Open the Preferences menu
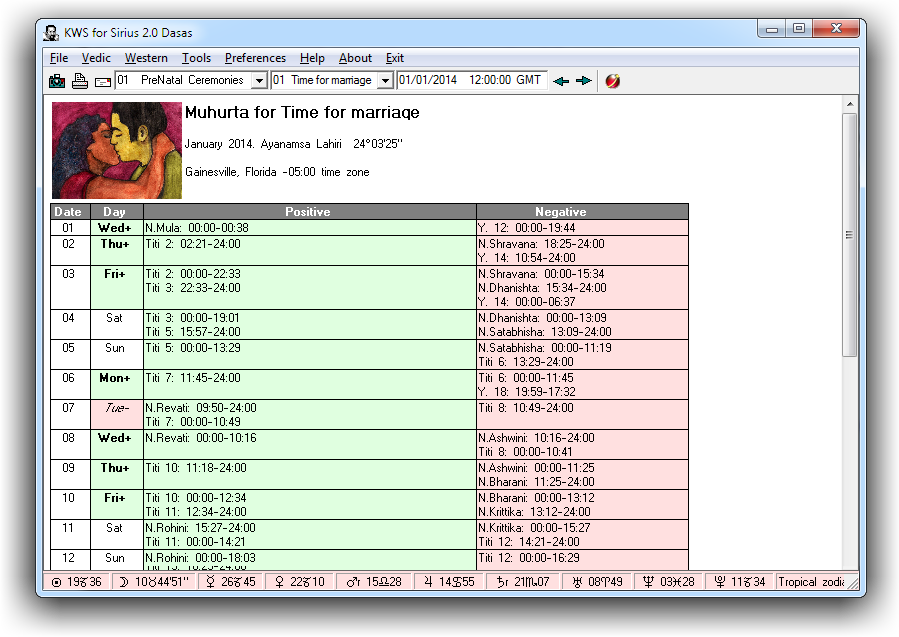 255,58
